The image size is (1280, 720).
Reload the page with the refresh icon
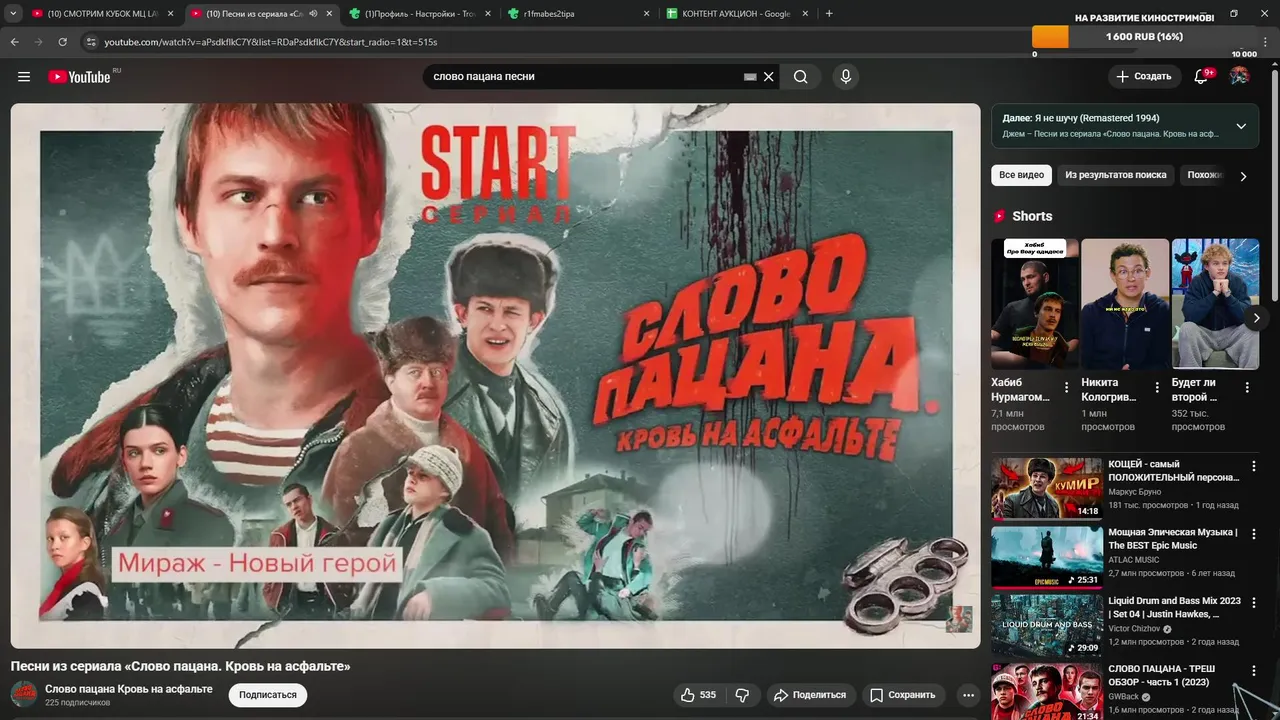62,42
